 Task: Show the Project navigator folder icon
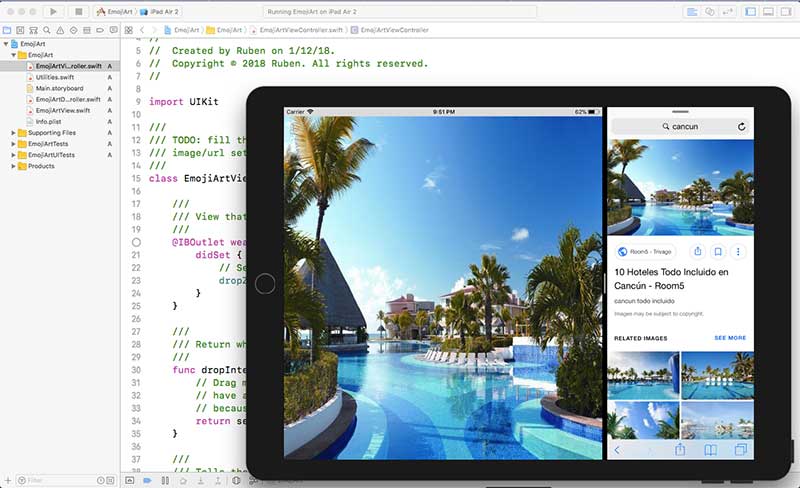[x=7, y=30]
